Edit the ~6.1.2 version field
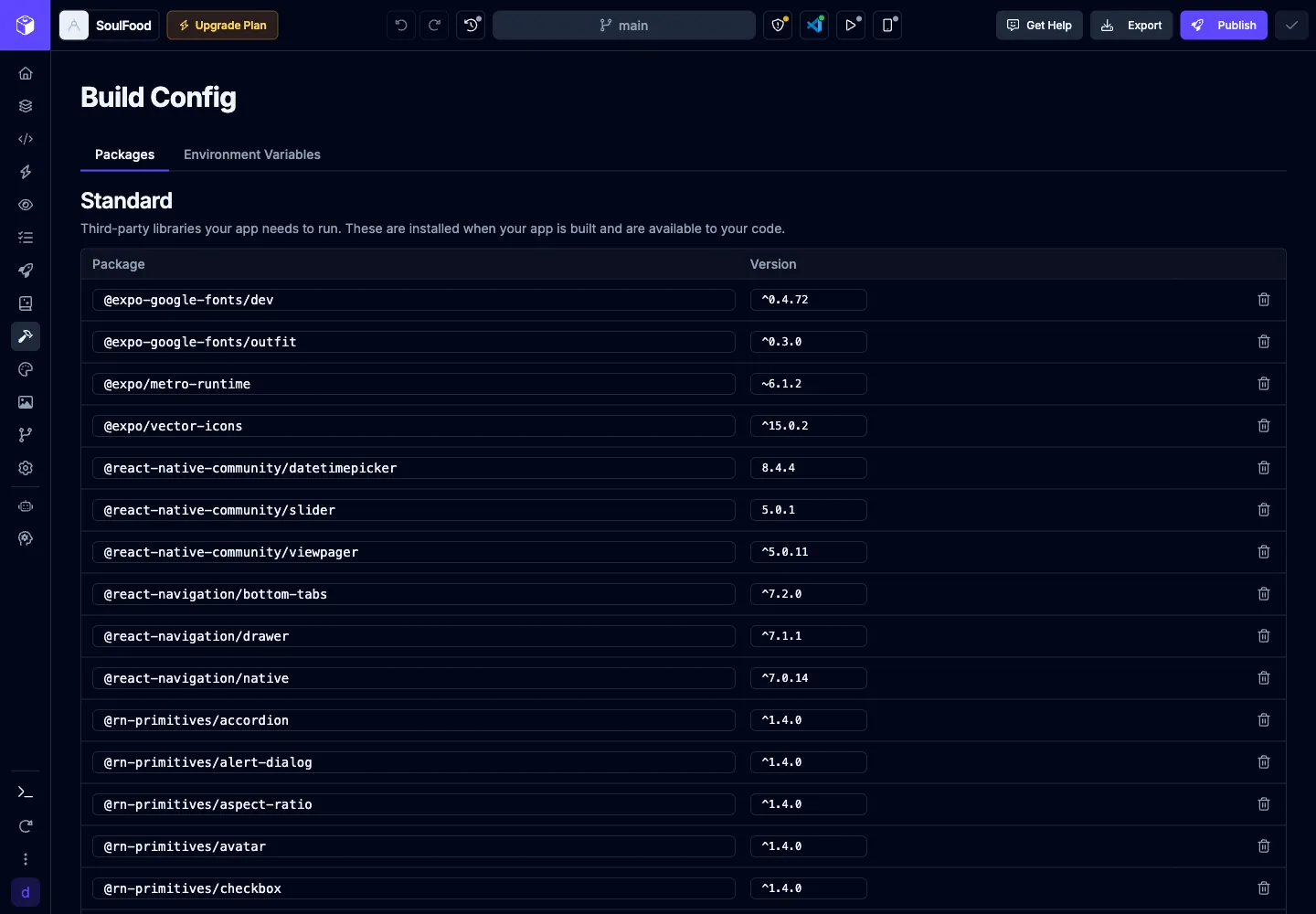Viewport: 1316px width, 914px height. click(x=809, y=384)
